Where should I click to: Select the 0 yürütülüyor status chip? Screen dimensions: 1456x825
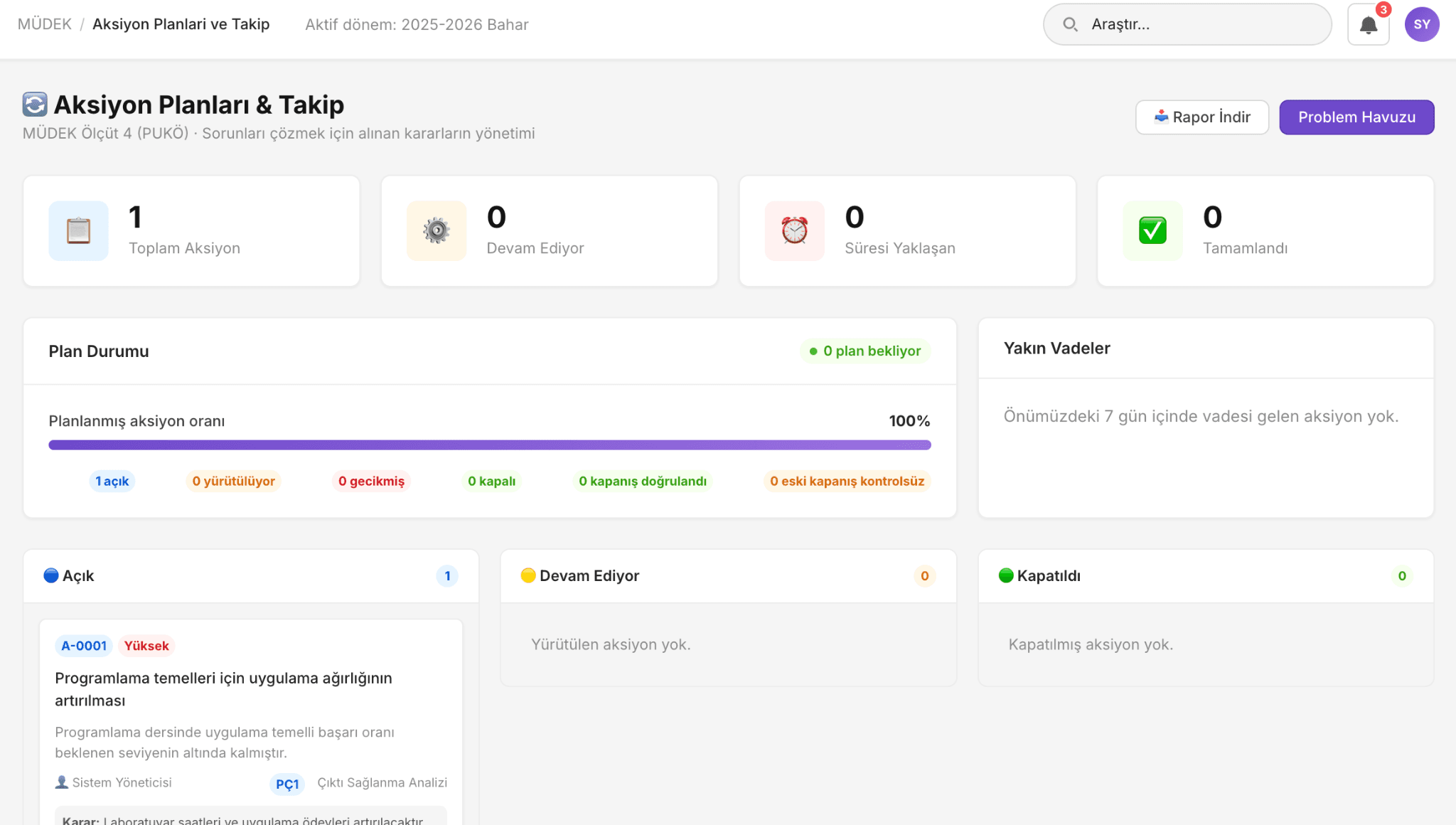233,481
